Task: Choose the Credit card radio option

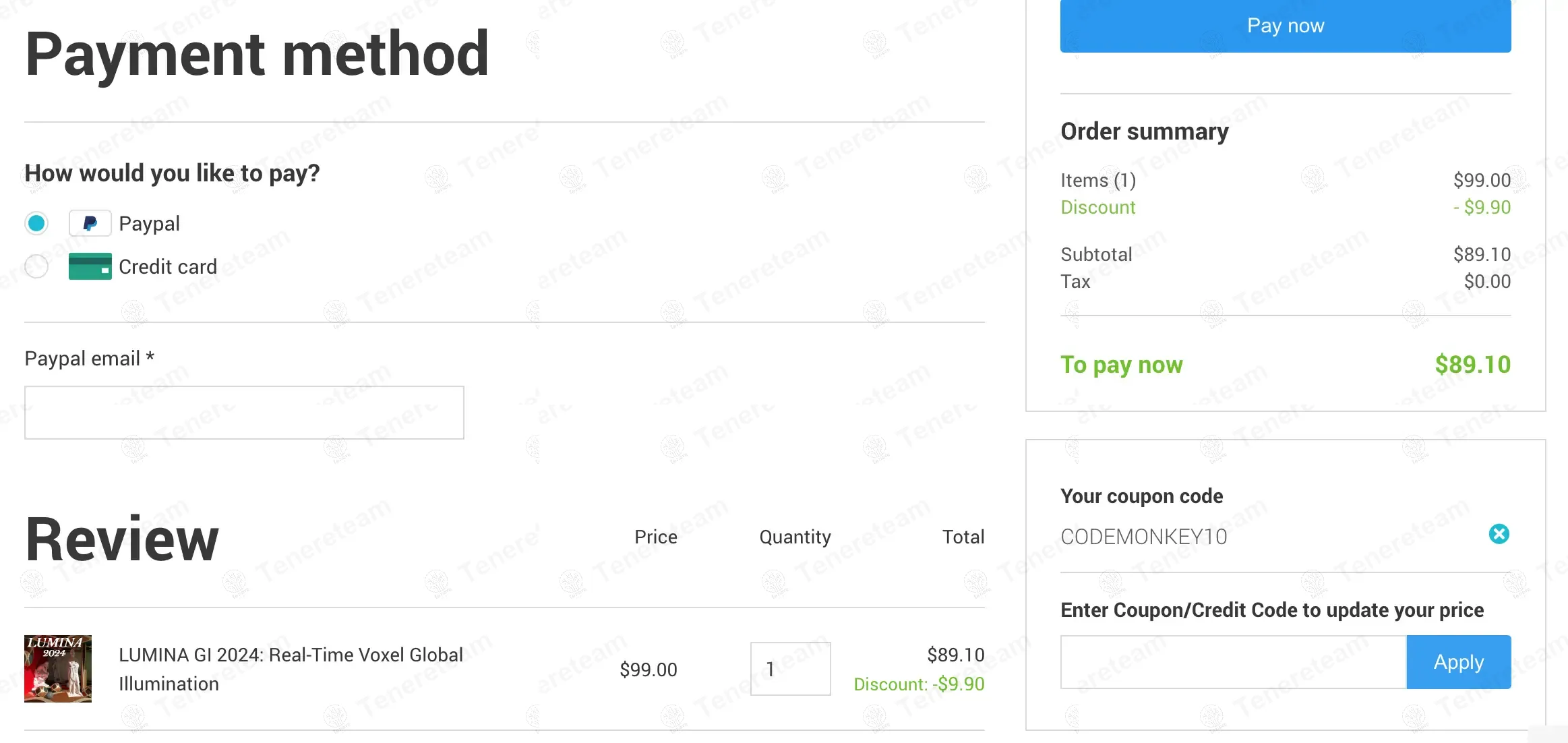Action: click(36, 266)
